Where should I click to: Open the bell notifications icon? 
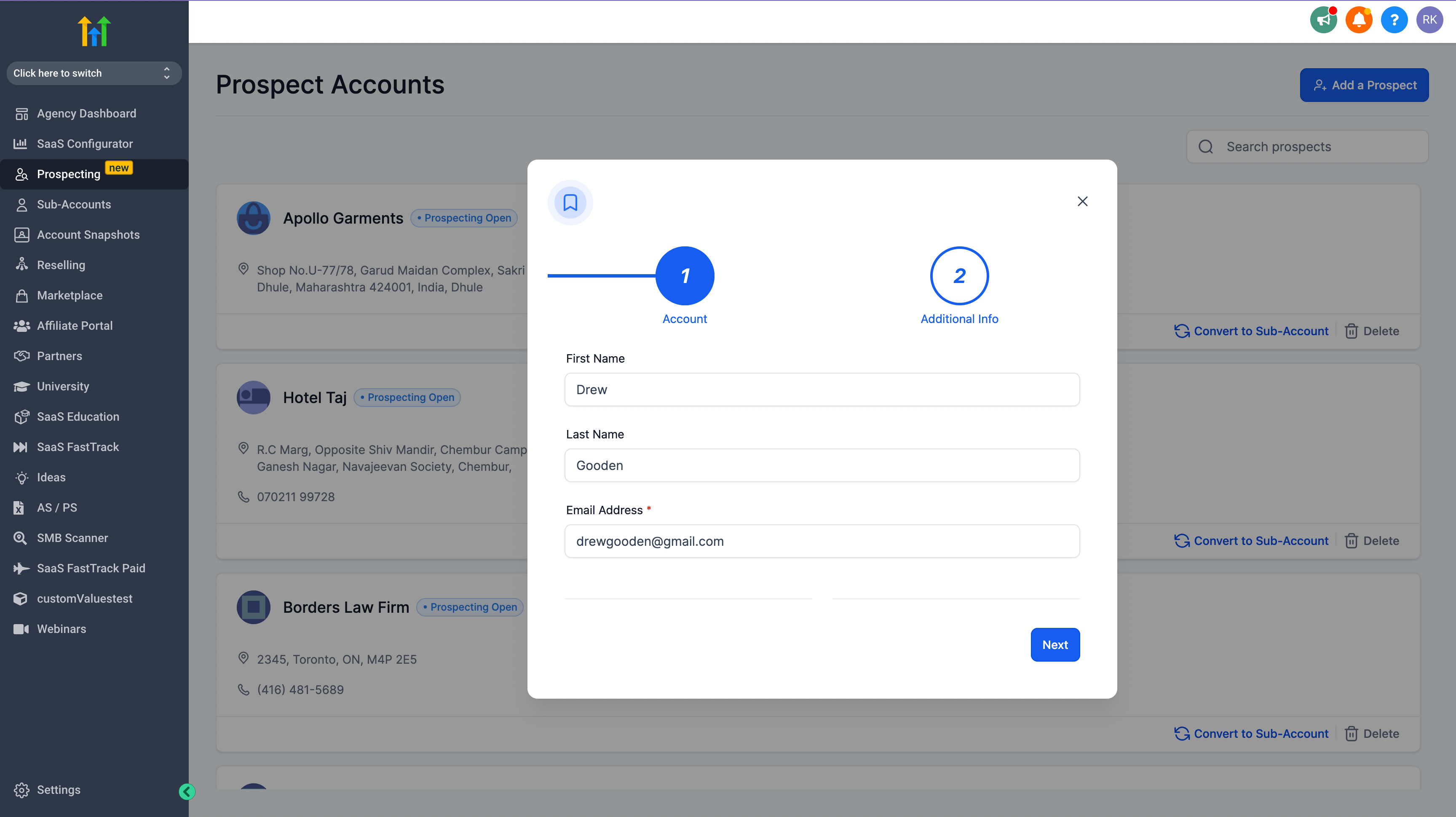(x=1359, y=20)
